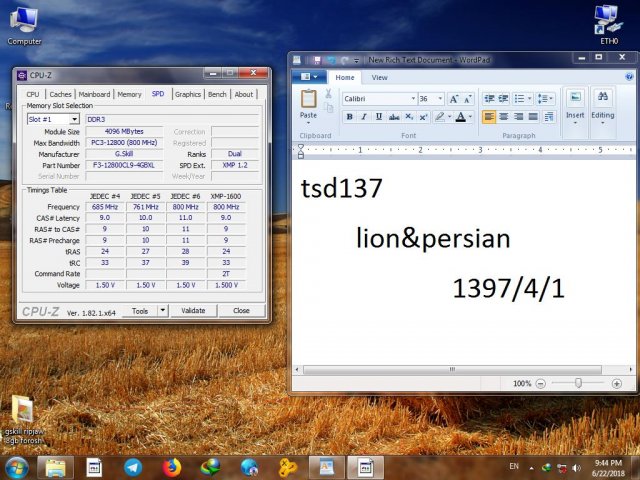Click the Close button in CPU-Z
640x480 pixels.
click(241, 311)
